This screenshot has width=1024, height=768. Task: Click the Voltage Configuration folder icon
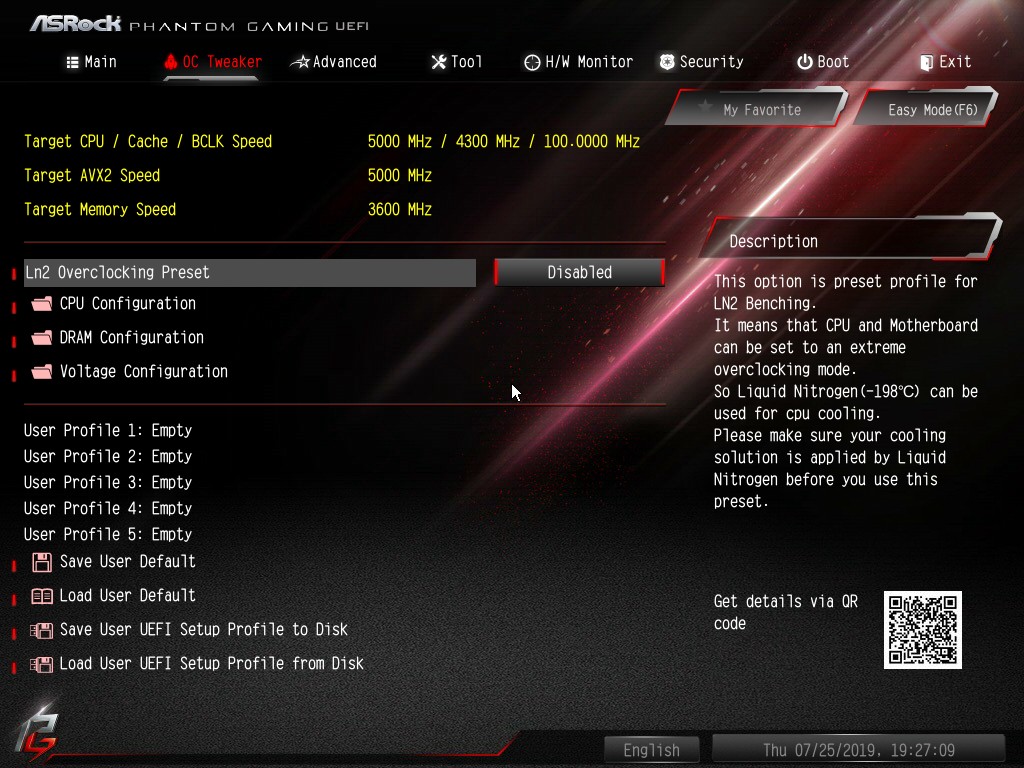pyautogui.click(x=41, y=372)
